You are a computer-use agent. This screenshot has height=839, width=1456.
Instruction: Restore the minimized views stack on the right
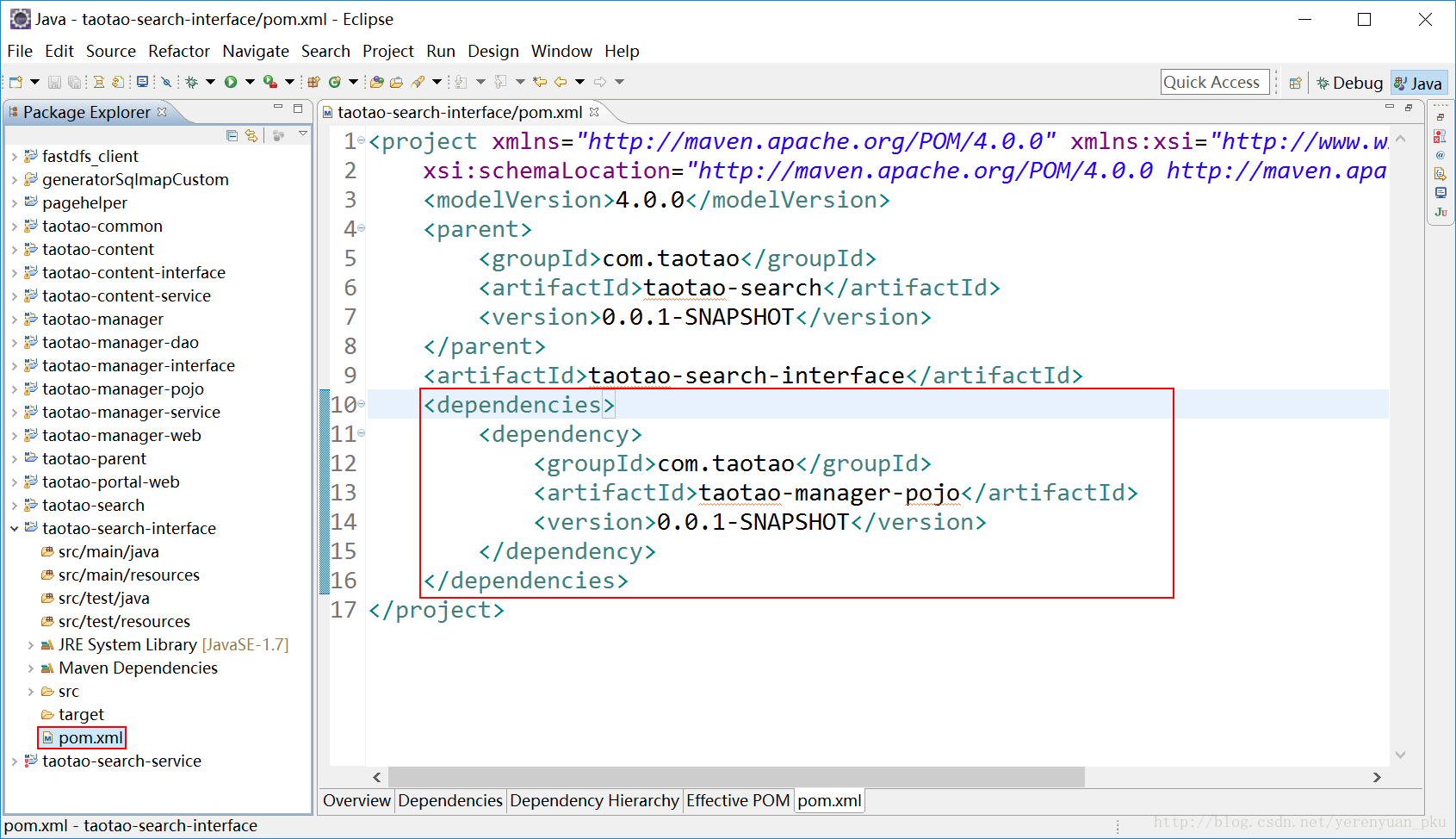[1441, 117]
